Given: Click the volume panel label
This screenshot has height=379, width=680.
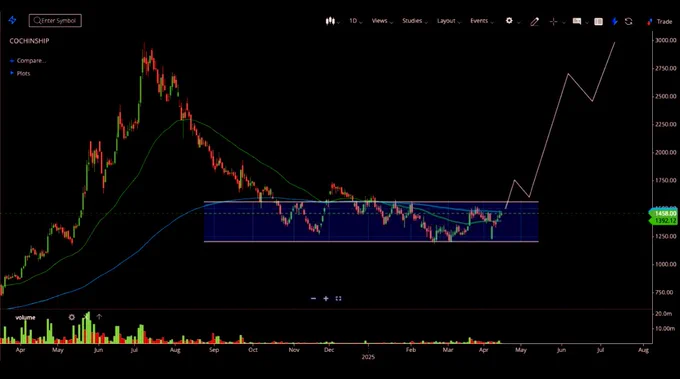Looking at the screenshot, I should 25,317.
